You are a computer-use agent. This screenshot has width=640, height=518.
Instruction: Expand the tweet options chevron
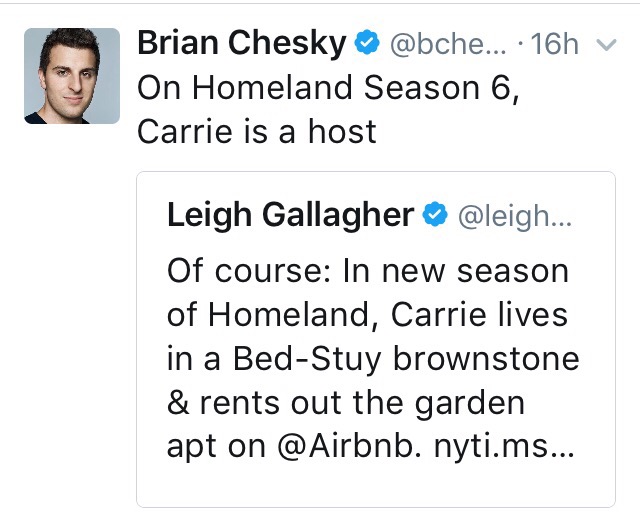(606, 45)
